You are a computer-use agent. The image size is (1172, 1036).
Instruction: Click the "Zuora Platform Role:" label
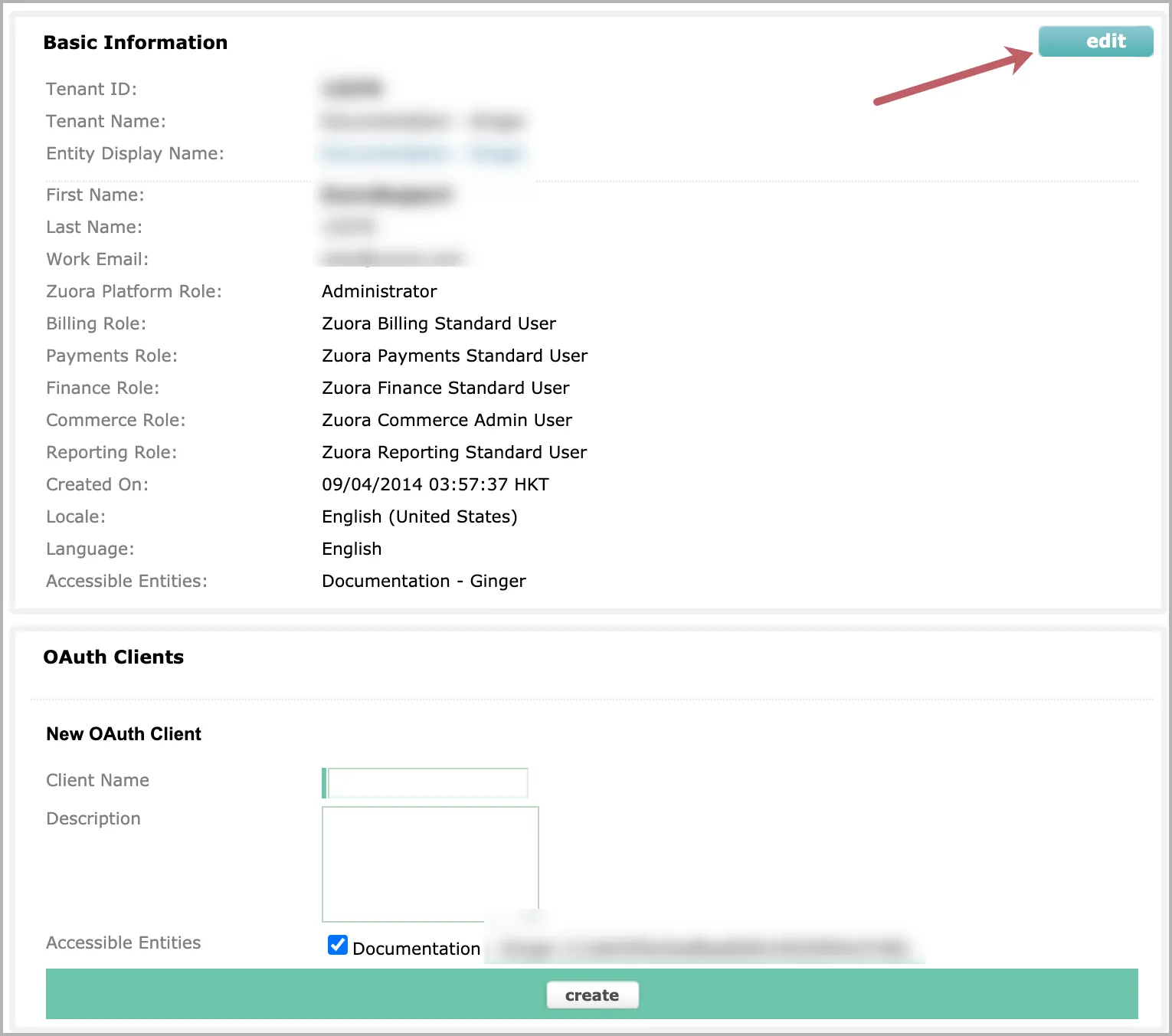[x=134, y=291]
